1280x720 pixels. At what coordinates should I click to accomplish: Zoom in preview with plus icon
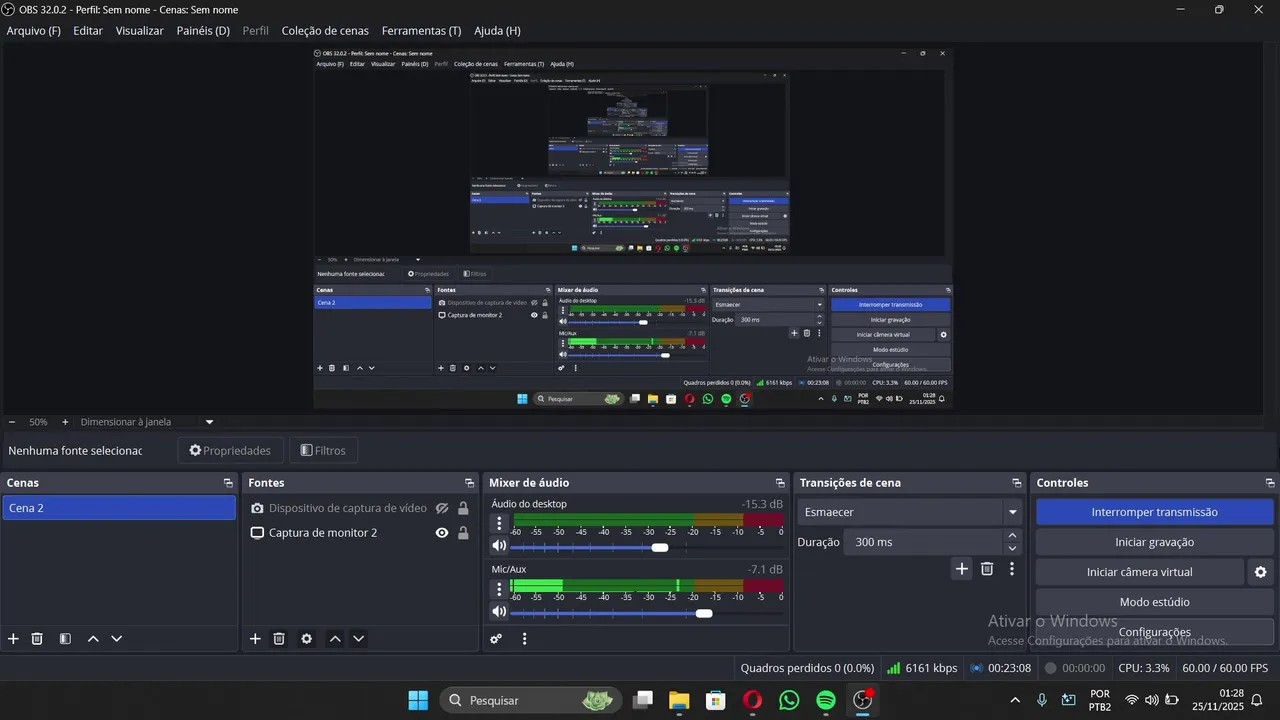coord(65,422)
